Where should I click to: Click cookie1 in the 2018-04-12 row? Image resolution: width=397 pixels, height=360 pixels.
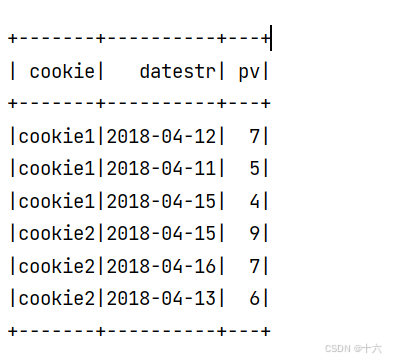coord(57,137)
